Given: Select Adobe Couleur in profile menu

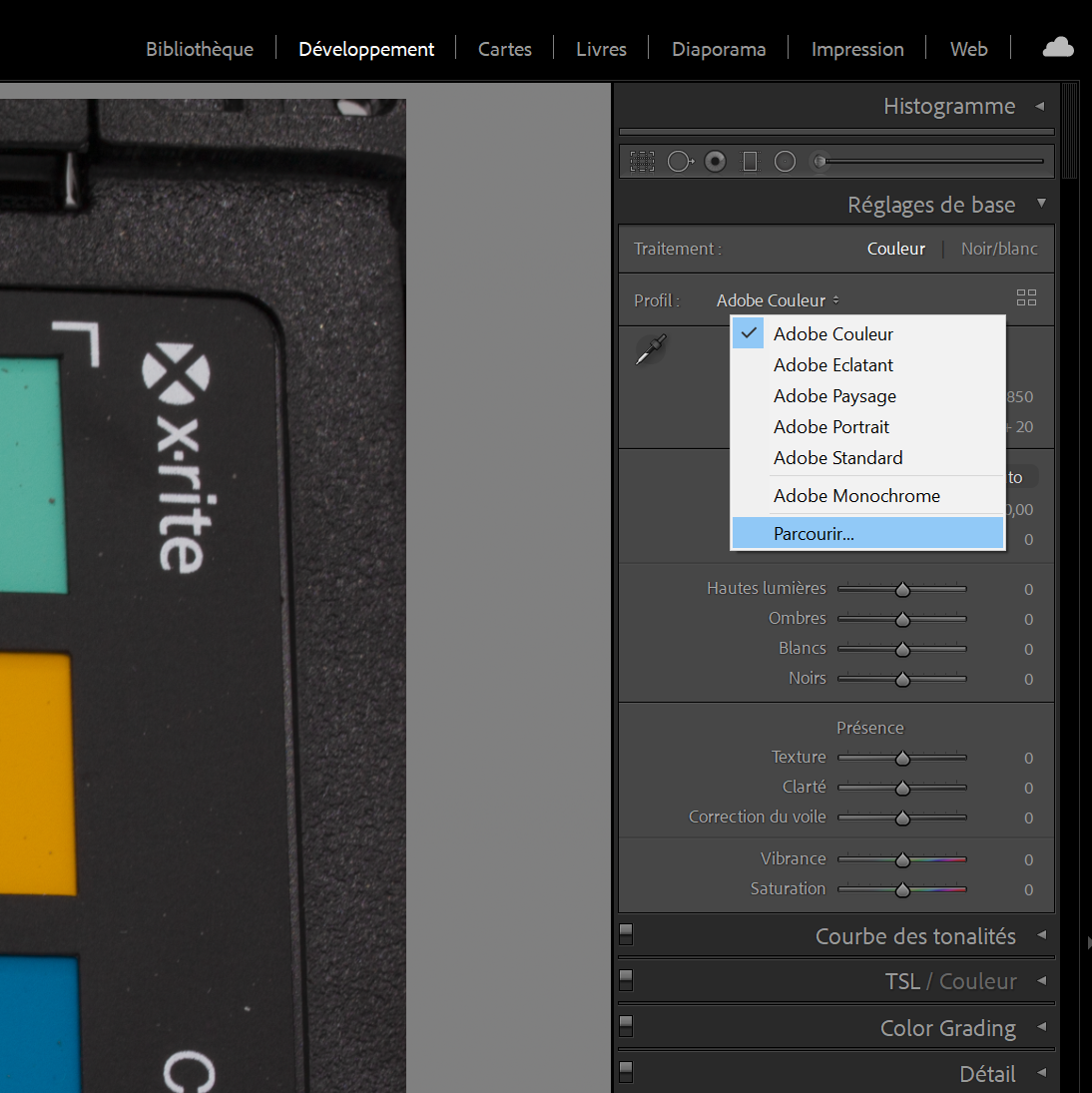Looking at the screenshot, I should (867, 334).
